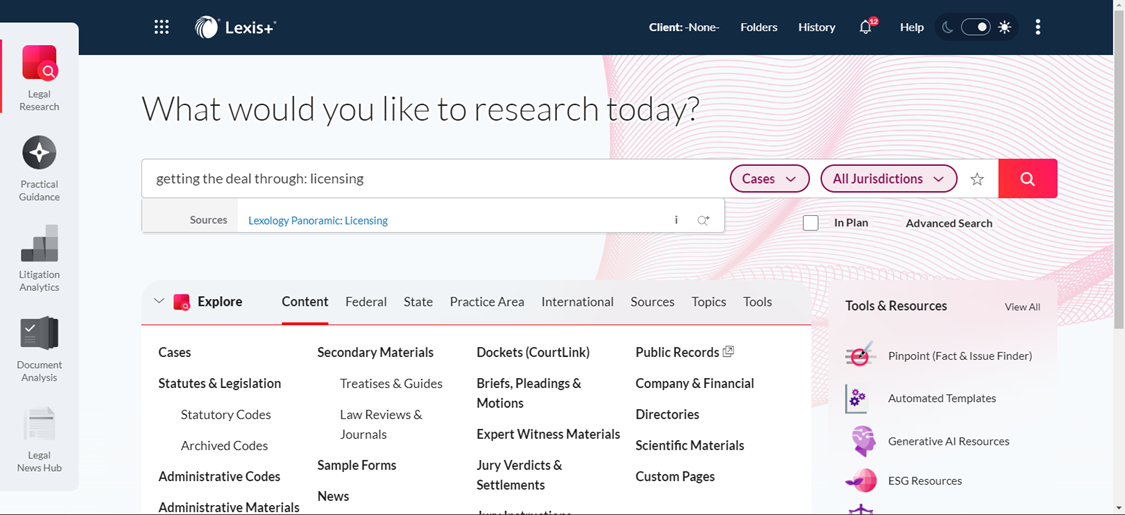Open the Lexology Panoramic: Licensing suggestion

[x=318, y=221]
